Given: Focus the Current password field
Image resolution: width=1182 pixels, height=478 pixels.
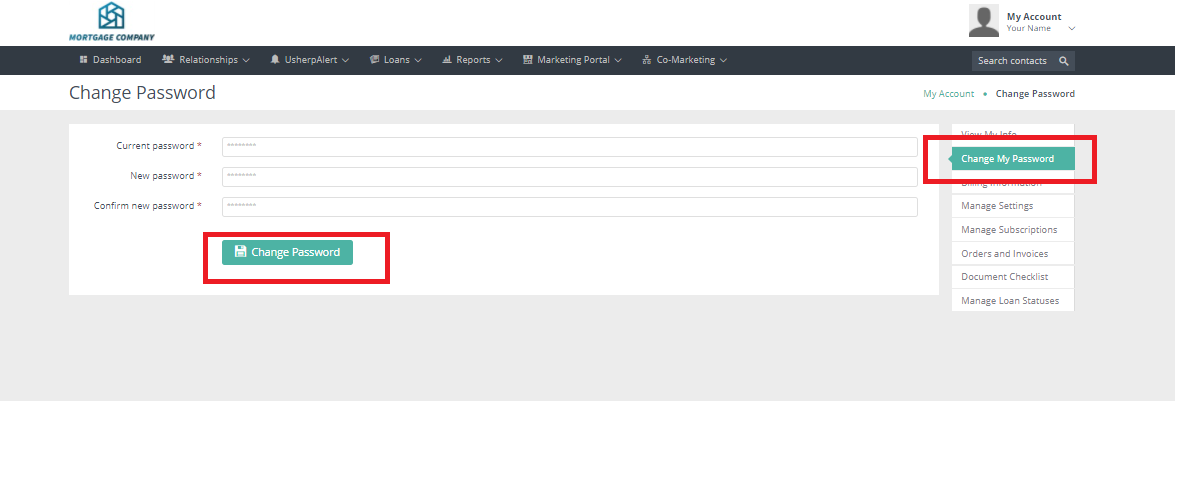Looking at the screenshot, I should click(x=569, y=147).
